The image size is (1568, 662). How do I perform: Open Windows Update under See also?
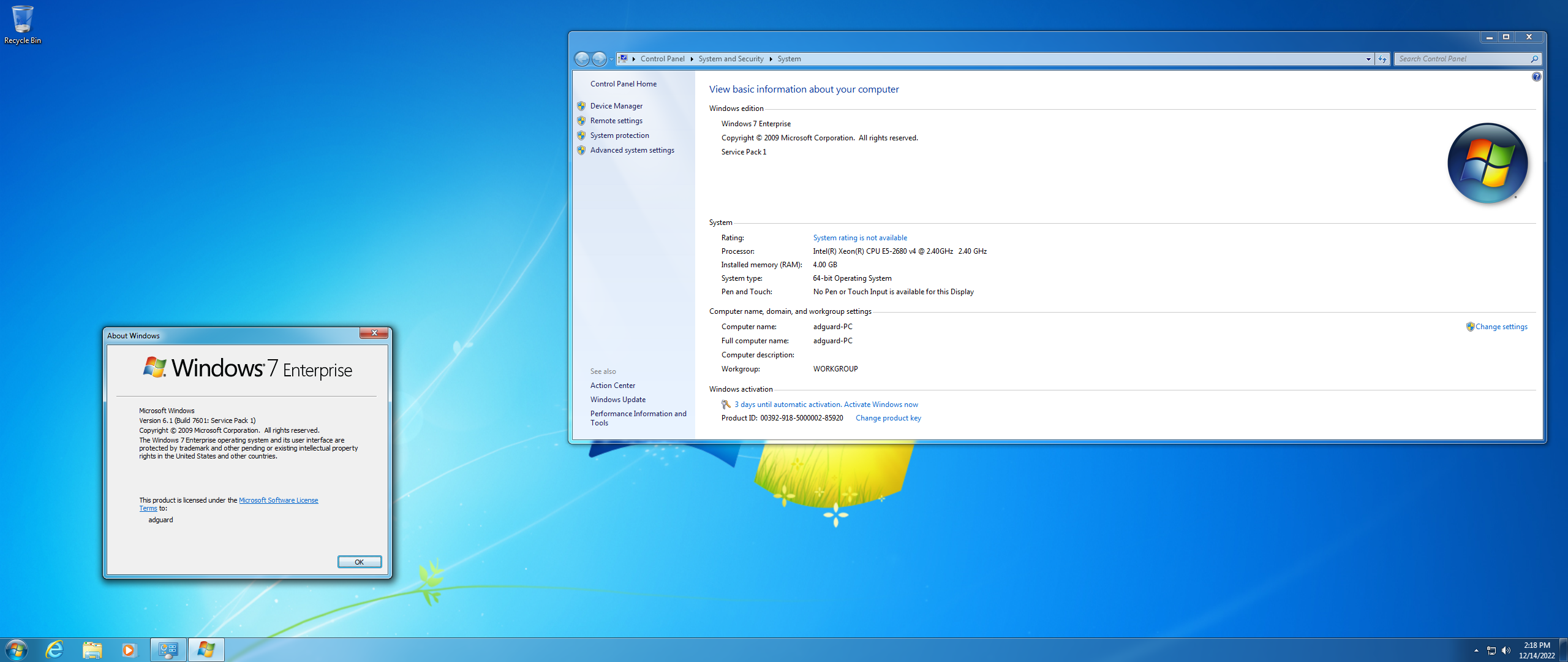[x=617, y=400]
